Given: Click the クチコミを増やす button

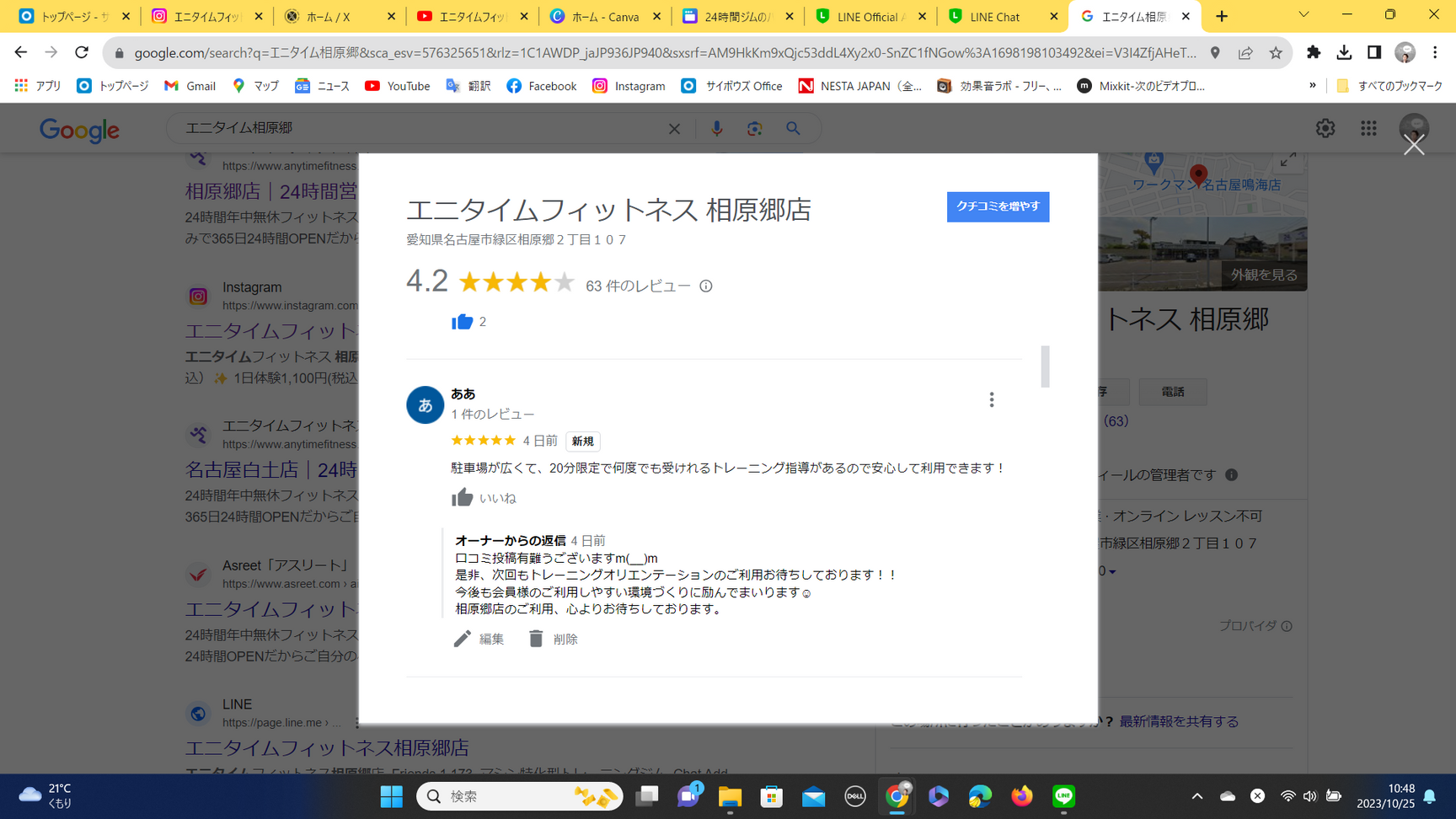Looking at the screenshot, I should 998,206.
